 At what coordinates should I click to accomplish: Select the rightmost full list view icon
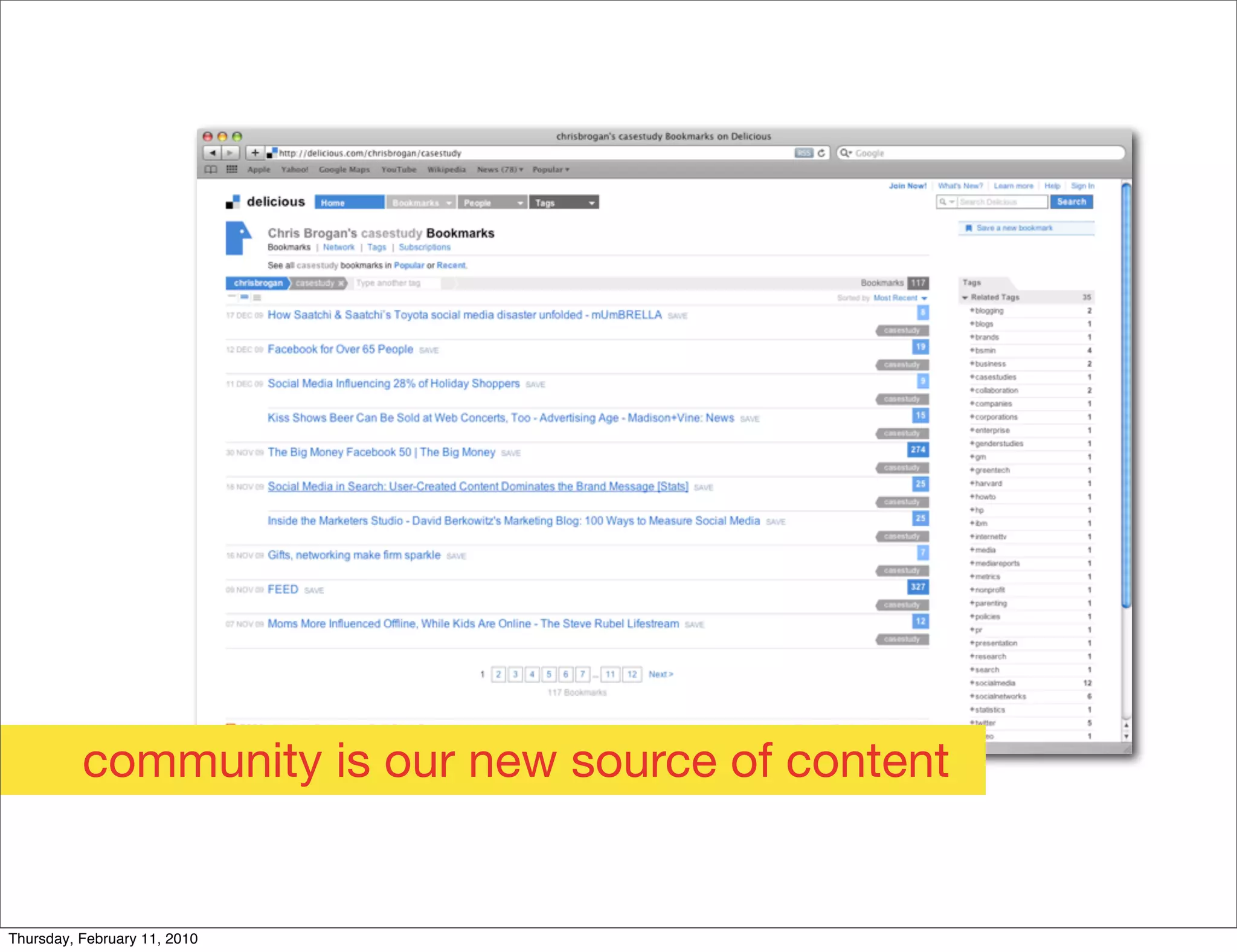[257, 297]
